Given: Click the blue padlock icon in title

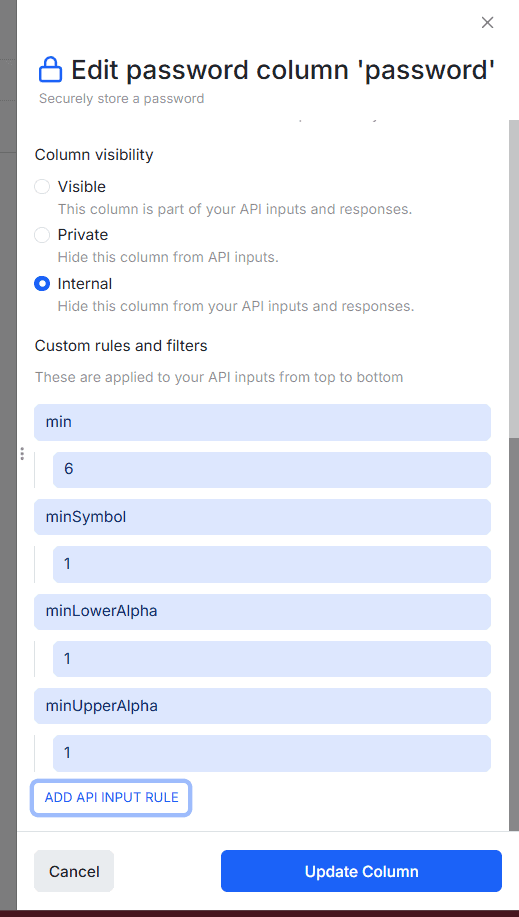Looking at the screenshot, I should (x=50, y=70).
